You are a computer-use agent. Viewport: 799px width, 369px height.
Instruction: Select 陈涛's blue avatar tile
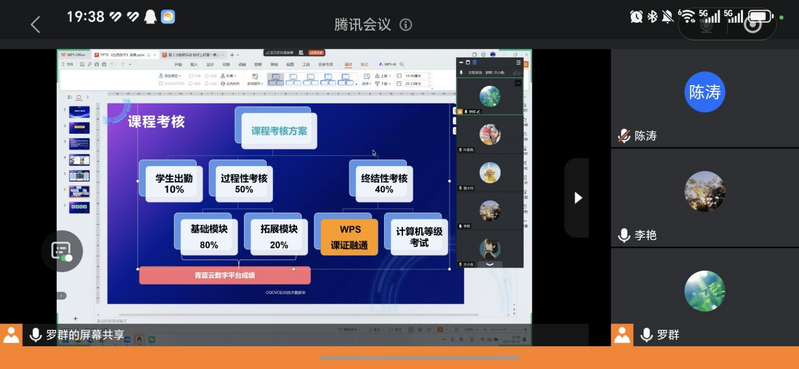(x=705, y=92)
